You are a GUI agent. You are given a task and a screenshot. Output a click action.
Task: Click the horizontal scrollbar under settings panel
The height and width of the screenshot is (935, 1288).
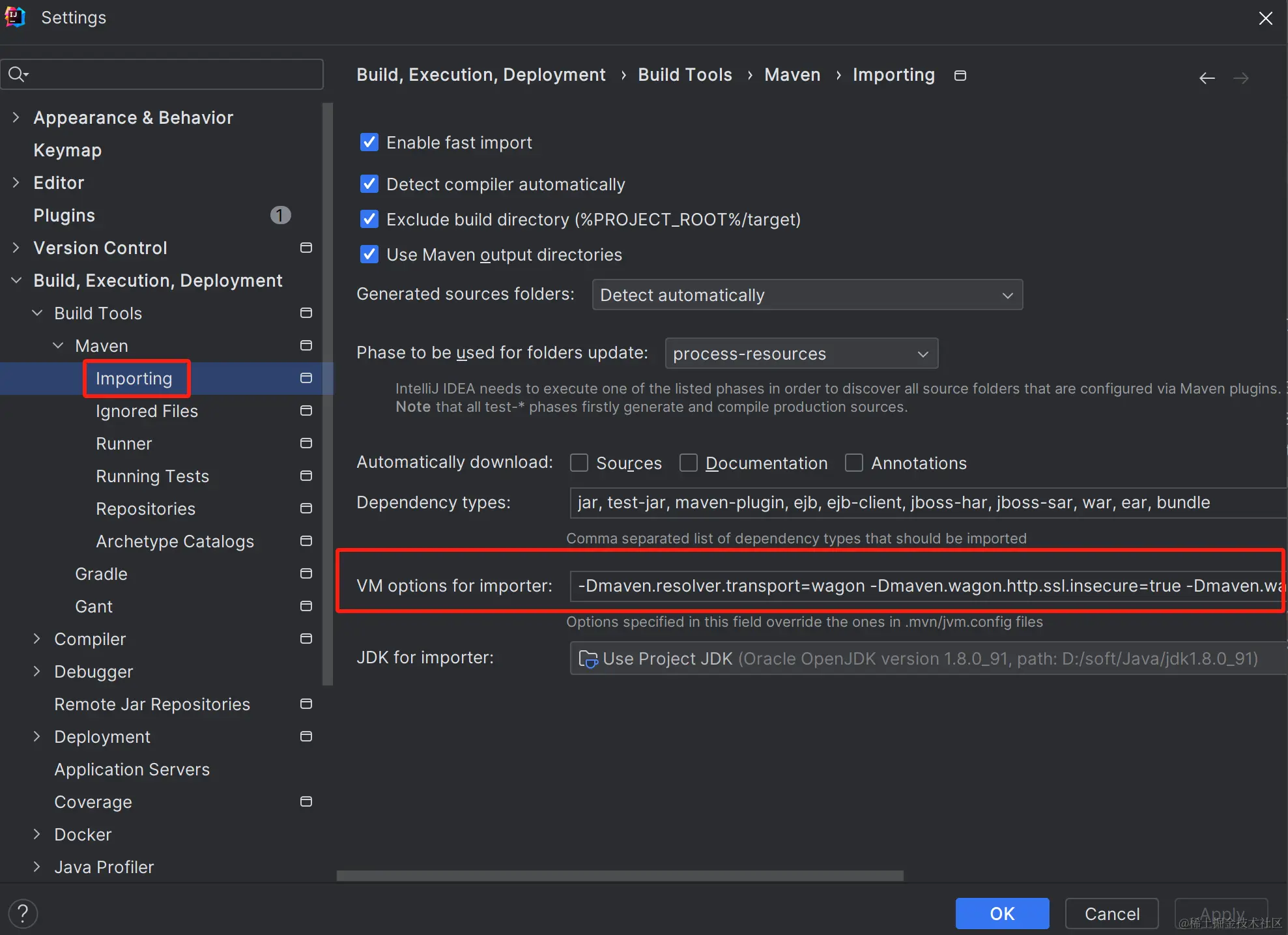click(x=620, y=876)
